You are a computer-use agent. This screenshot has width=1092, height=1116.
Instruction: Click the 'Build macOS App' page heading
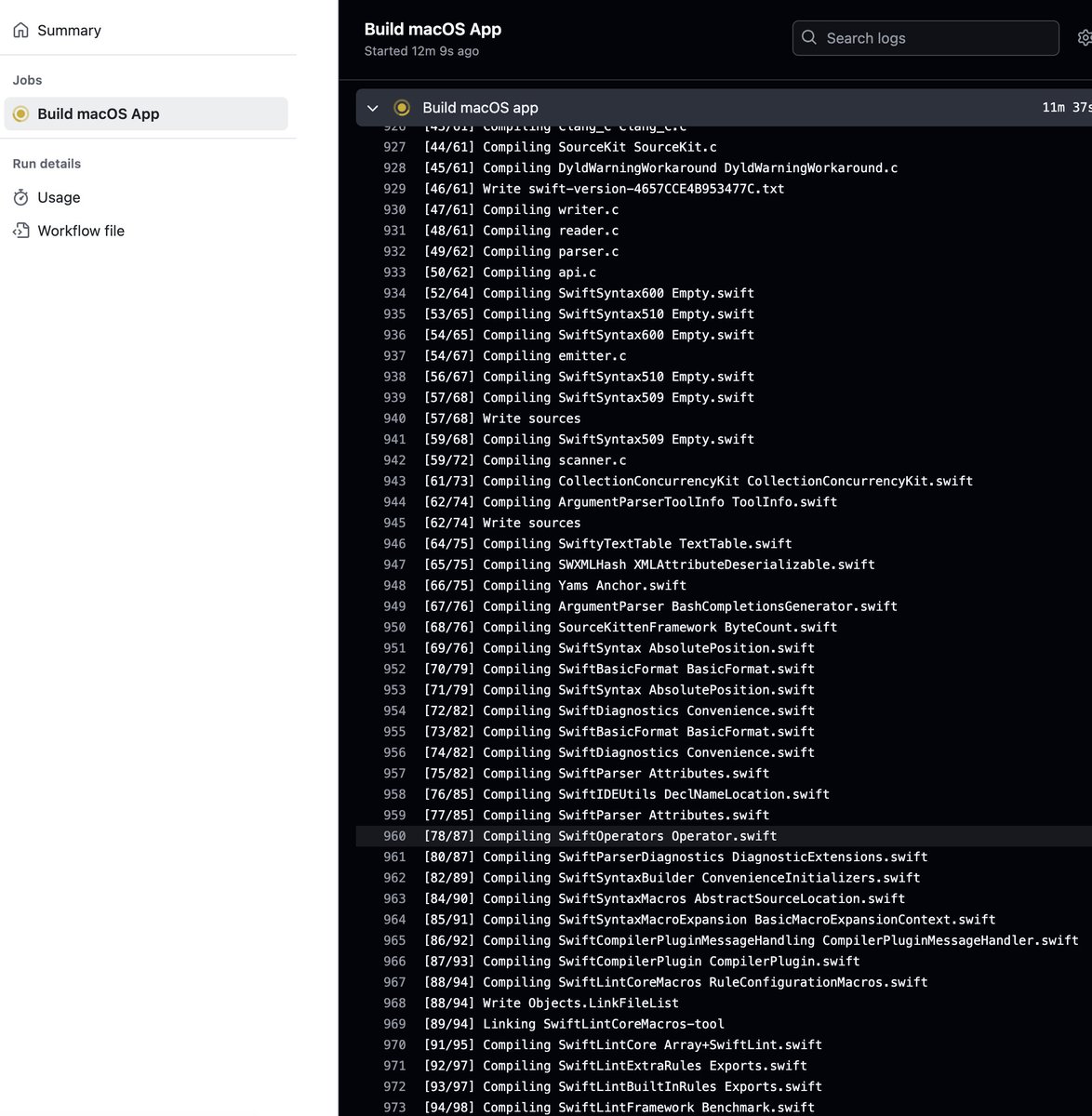tap(433, 29)
